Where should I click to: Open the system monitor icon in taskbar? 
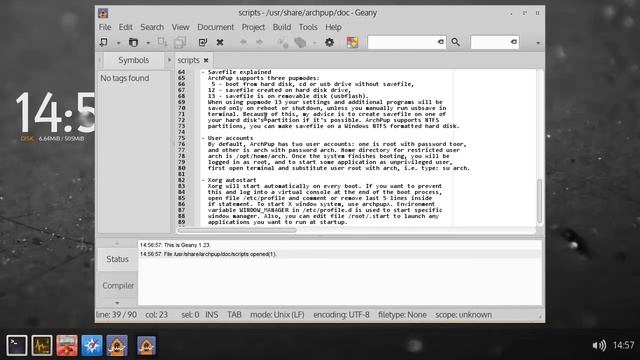pyautogui.click(x=42, y=345)
